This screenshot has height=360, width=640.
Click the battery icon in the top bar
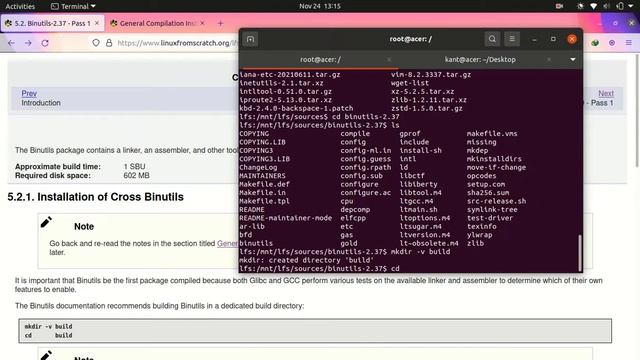tap(620, 6)
